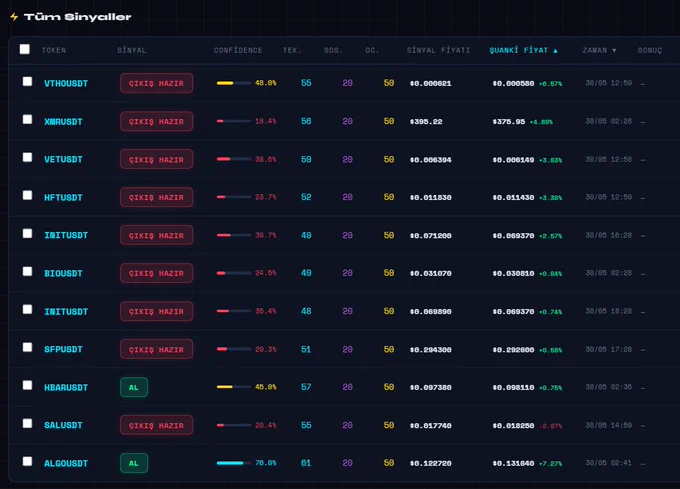Screen dimensions: 680x489
Task: Click Çıkış Hazır badge in VETUSDT row
Action: click(157, 159)
